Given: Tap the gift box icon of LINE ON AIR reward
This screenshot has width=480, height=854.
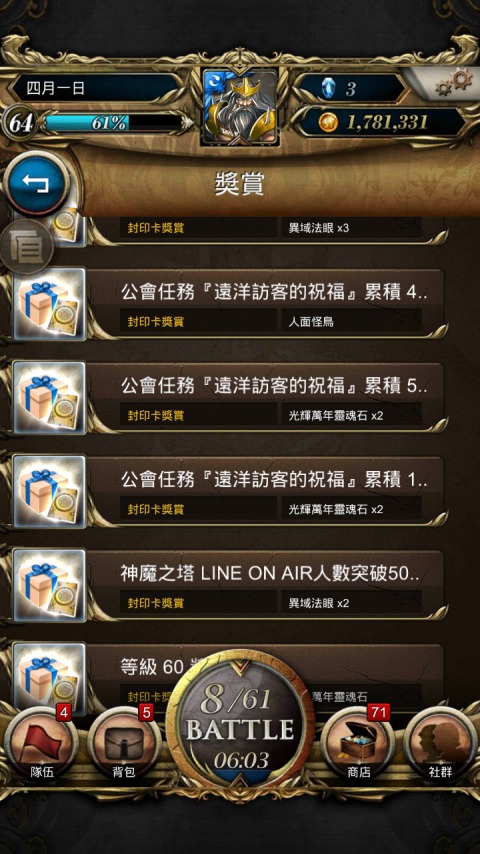Looking at the screenshot, I should (49, 585).
